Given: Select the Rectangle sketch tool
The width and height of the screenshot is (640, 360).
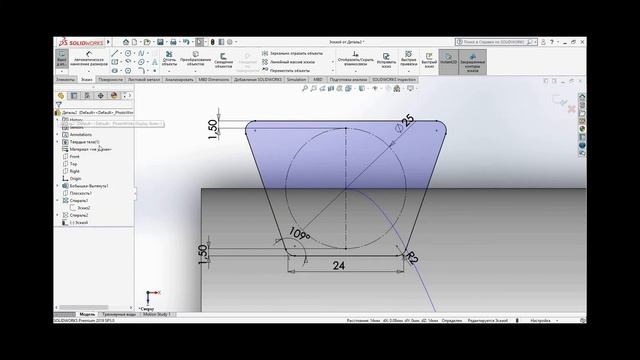Looking at the screenshot, I should click(115, 62).
